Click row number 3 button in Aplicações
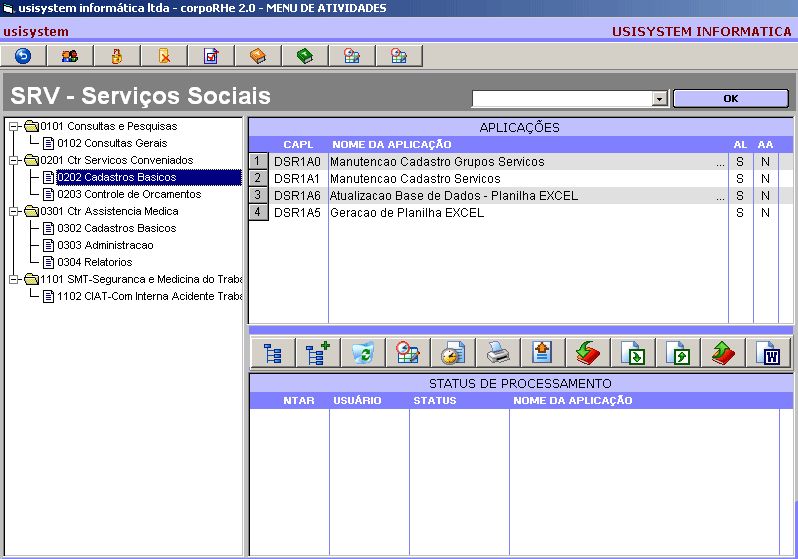Image resolution: width=798 pixels, height=559 pixels. tap(258, 195)
